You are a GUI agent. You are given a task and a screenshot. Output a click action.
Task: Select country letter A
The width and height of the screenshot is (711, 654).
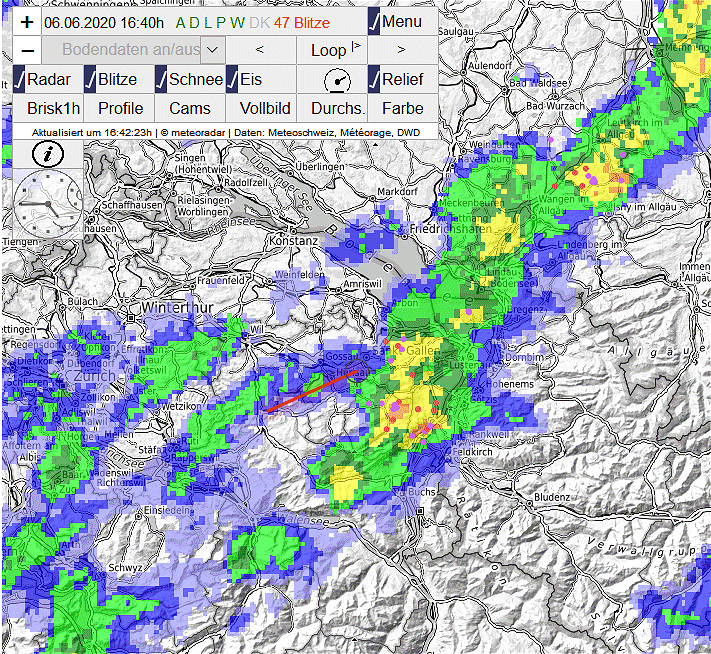180,23
